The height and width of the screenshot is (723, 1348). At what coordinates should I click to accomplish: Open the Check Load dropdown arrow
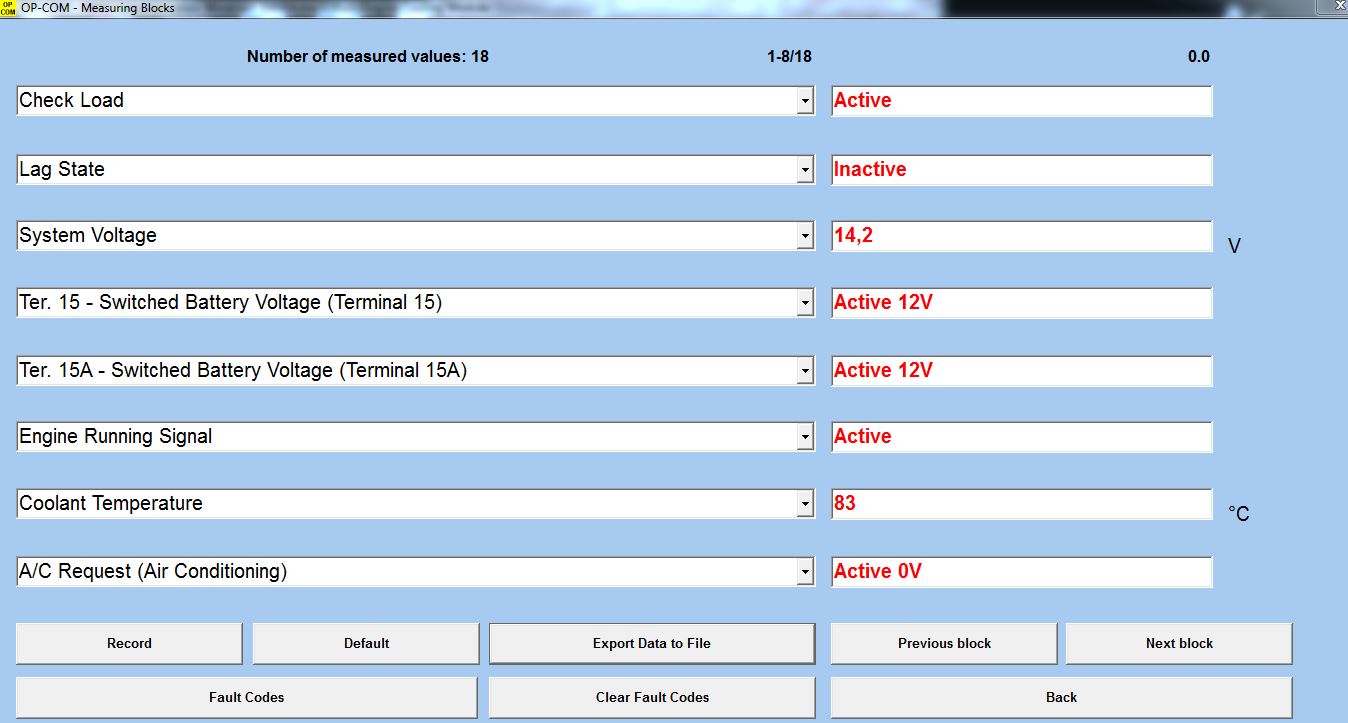(x=805, y=101)
